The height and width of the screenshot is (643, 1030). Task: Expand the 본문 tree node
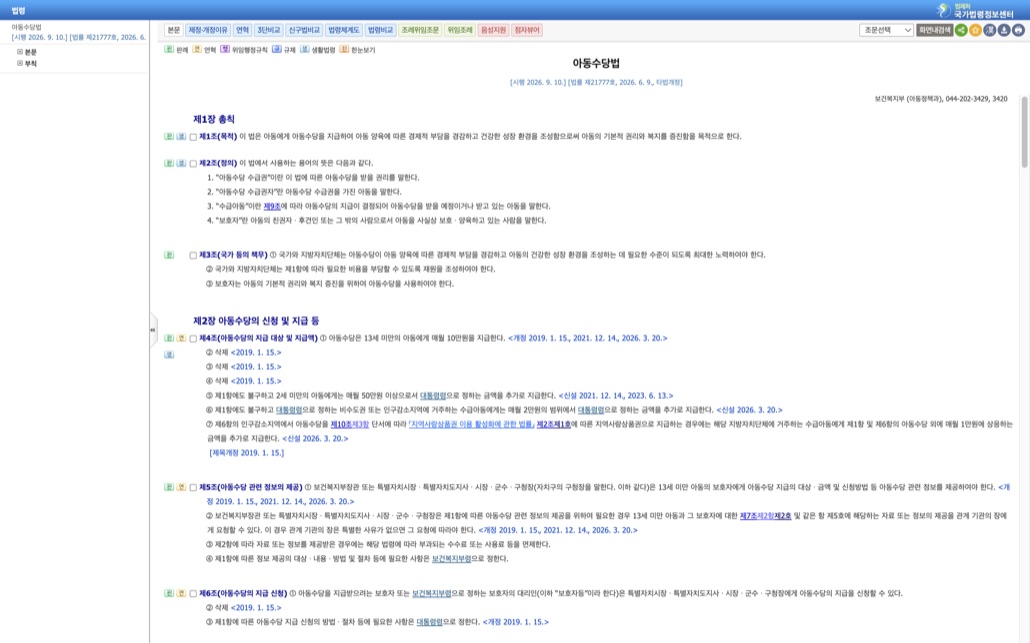pyautogui.click(x=20, y=52)
